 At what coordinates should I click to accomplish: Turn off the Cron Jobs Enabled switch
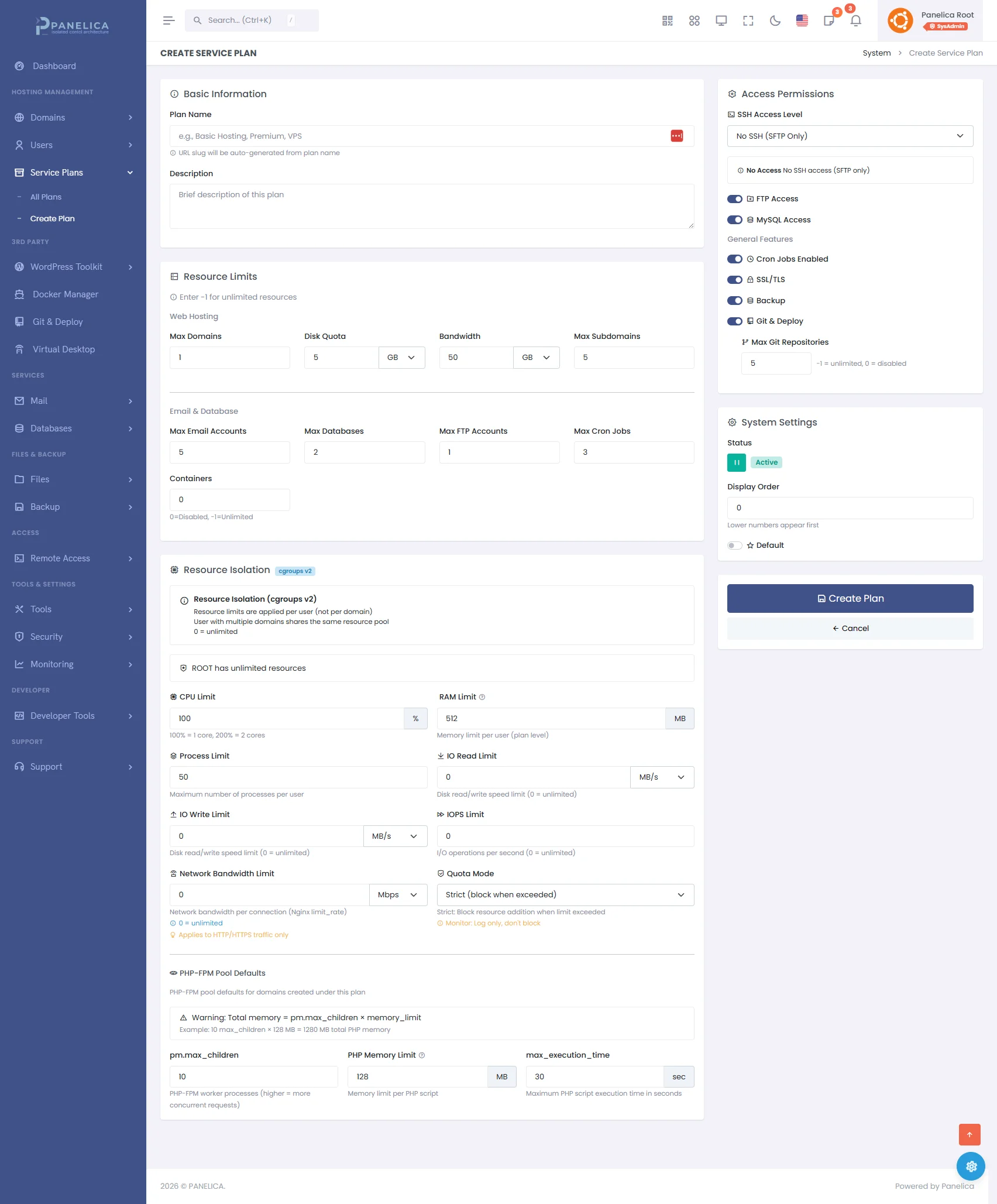(x=734, y=259)
